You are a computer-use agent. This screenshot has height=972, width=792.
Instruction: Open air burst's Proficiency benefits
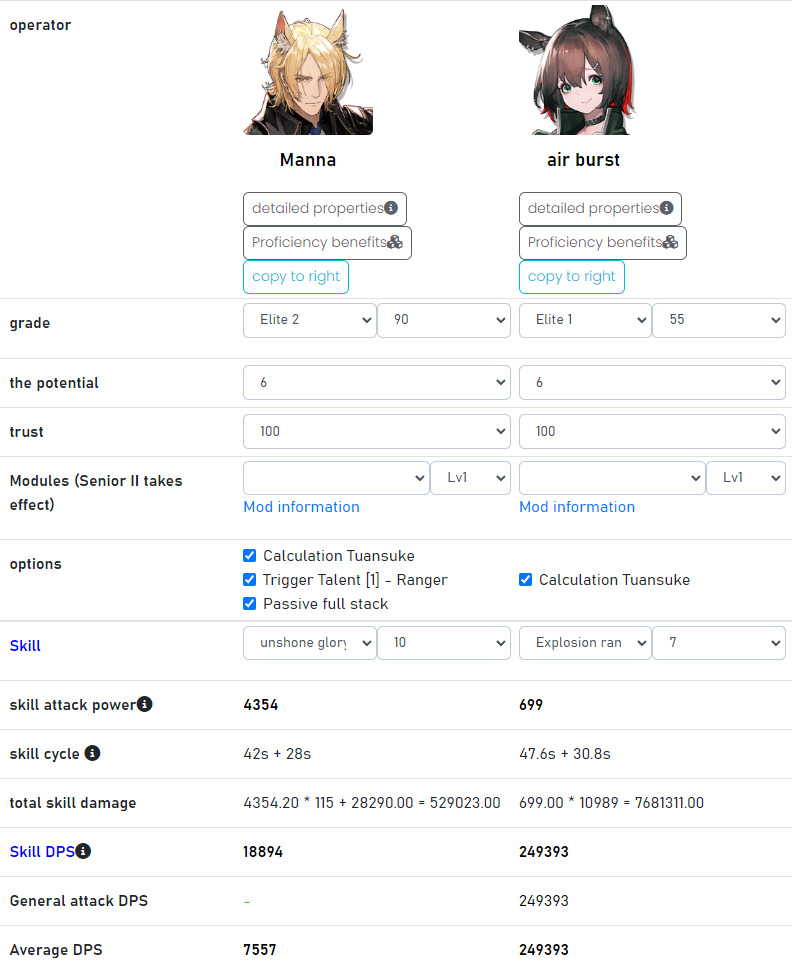603,243
